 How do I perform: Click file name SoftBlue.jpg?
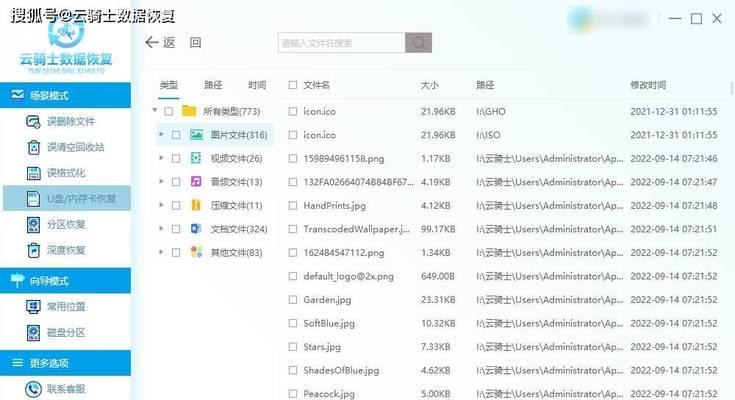[329, 324]
